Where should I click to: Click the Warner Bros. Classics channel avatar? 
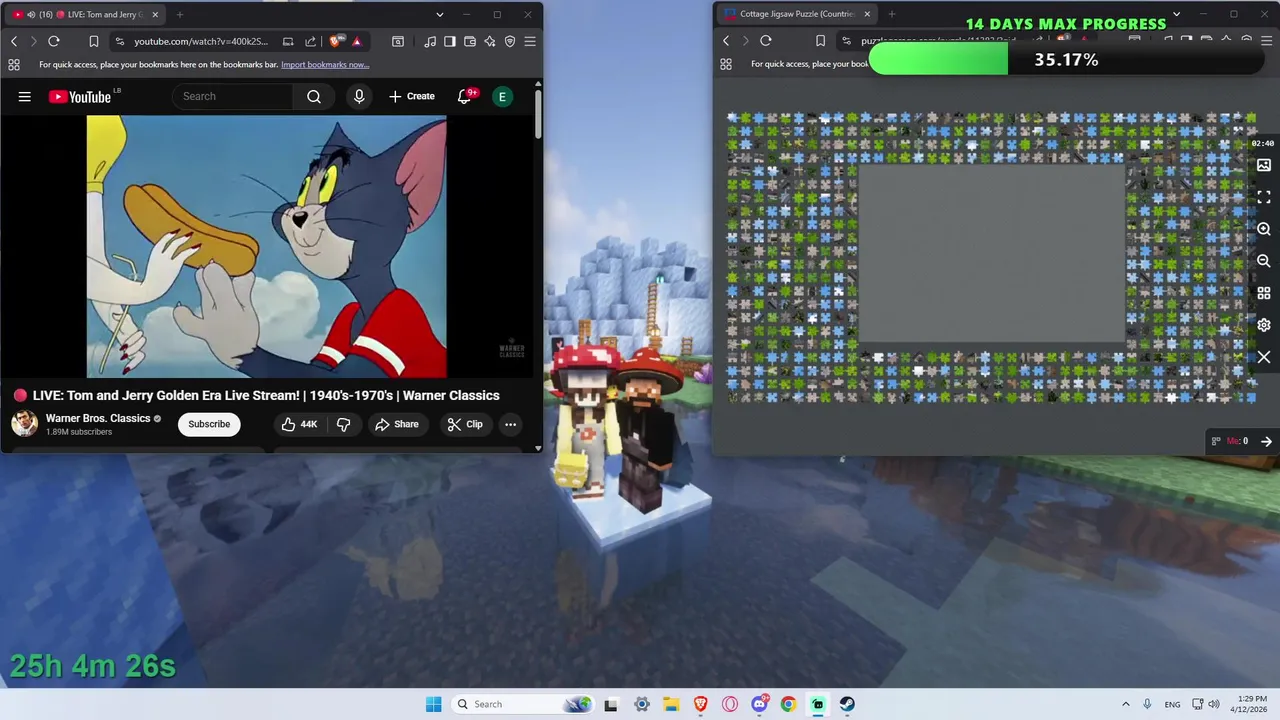coord(24,423)
